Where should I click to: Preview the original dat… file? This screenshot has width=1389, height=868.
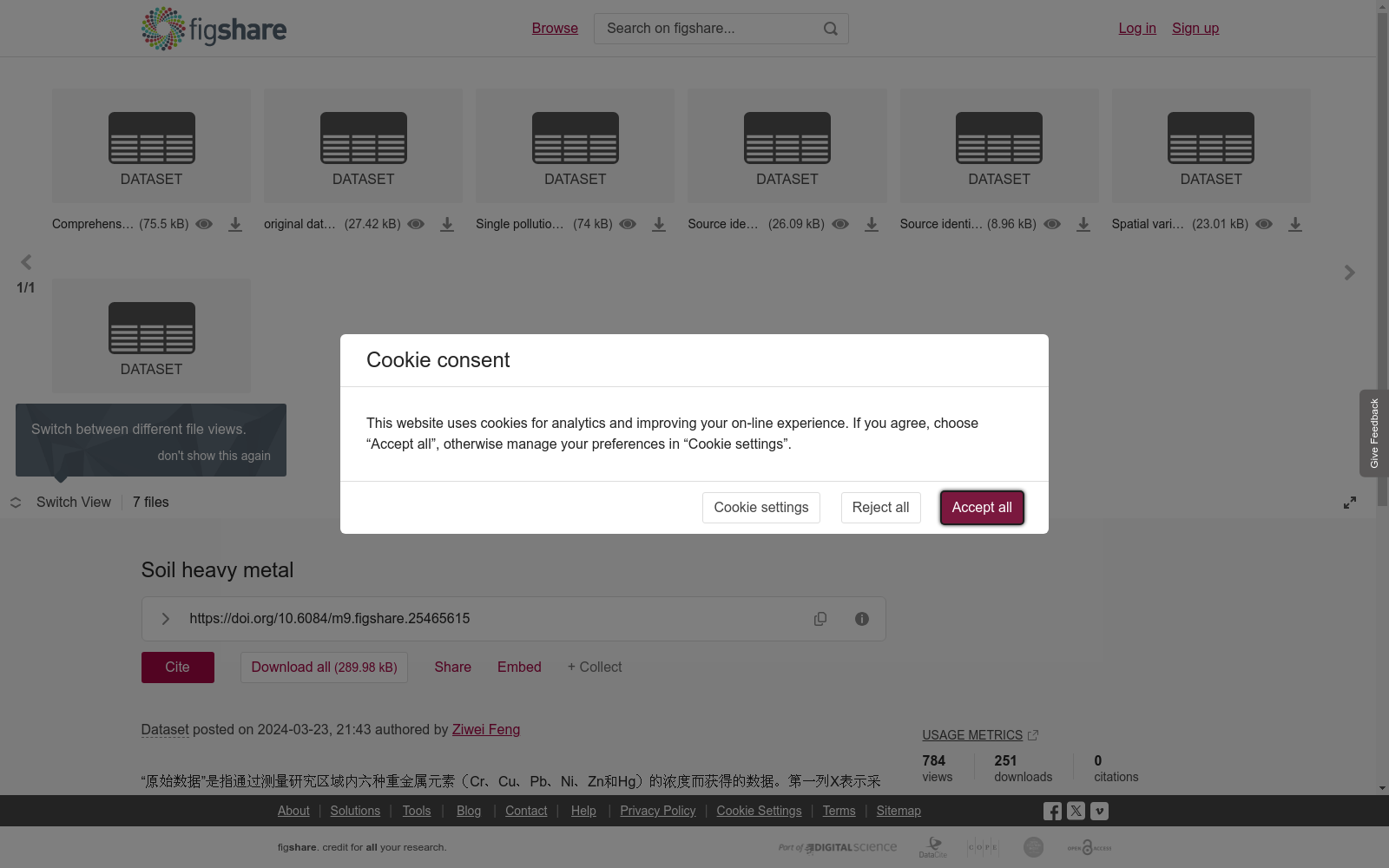(x=416, y=224)
